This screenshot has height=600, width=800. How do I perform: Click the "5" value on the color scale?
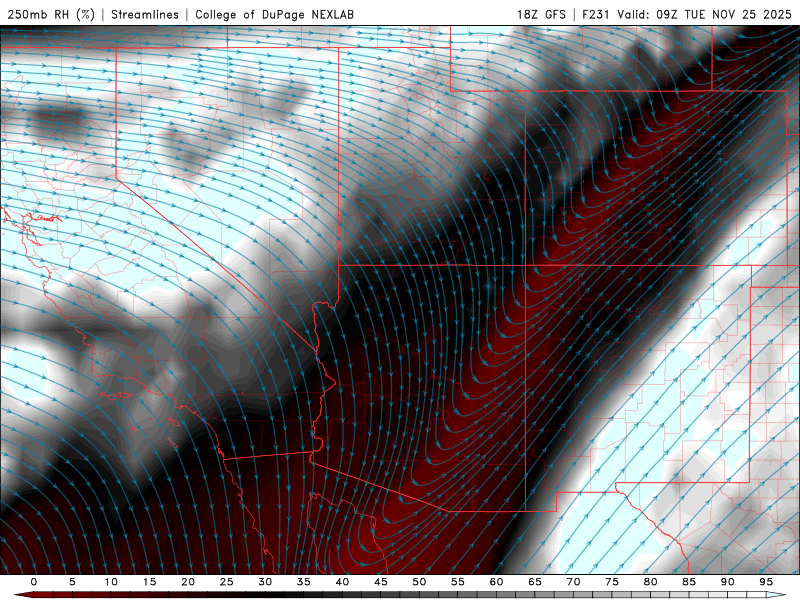click(72, 582)
